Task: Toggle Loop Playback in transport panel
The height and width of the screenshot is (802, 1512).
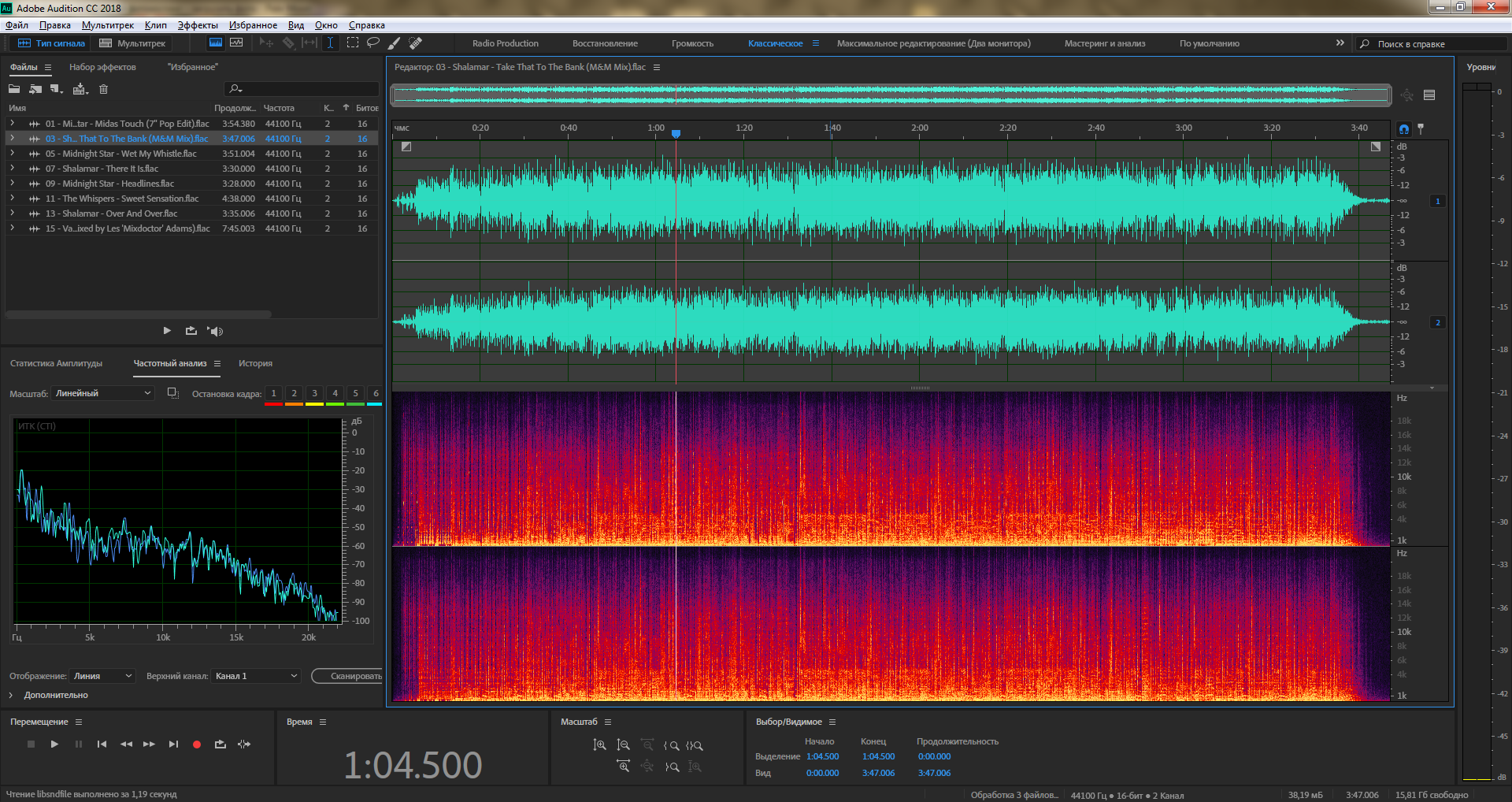Action: 220,744
